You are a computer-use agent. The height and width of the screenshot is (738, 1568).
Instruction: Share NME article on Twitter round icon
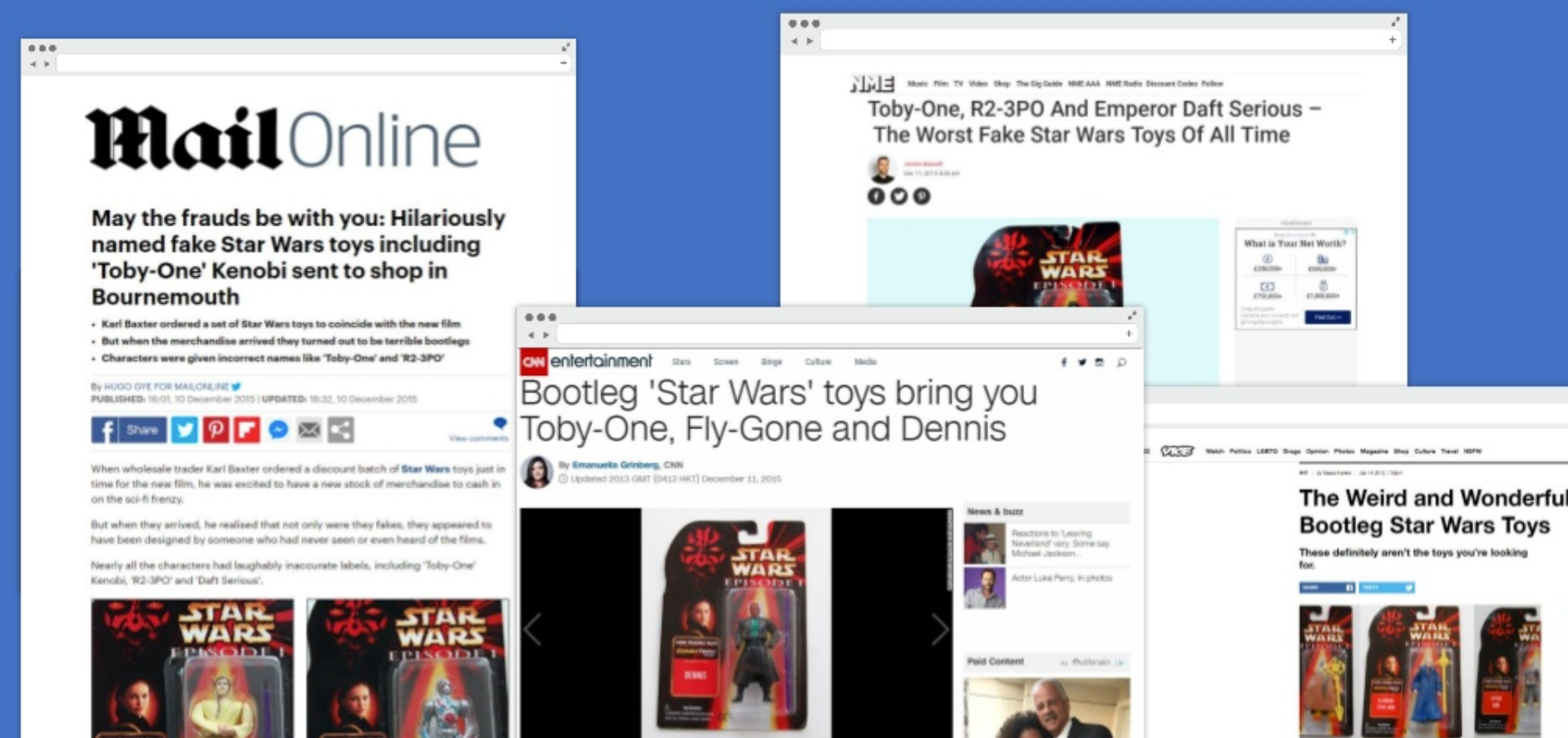[899, 196]
